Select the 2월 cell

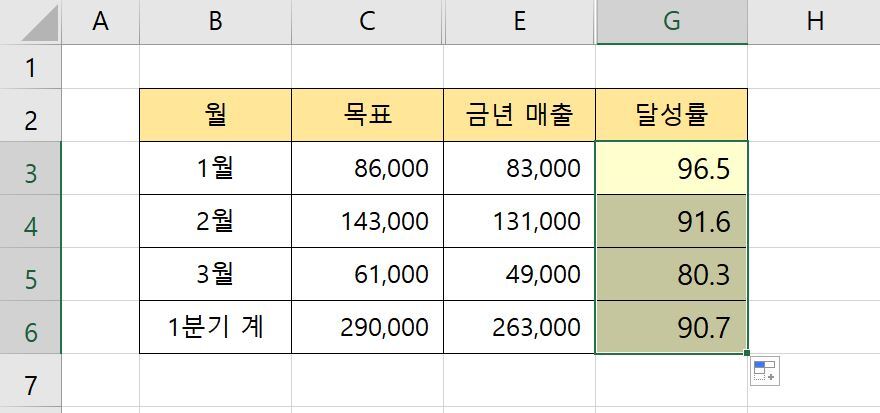point(216,221)
